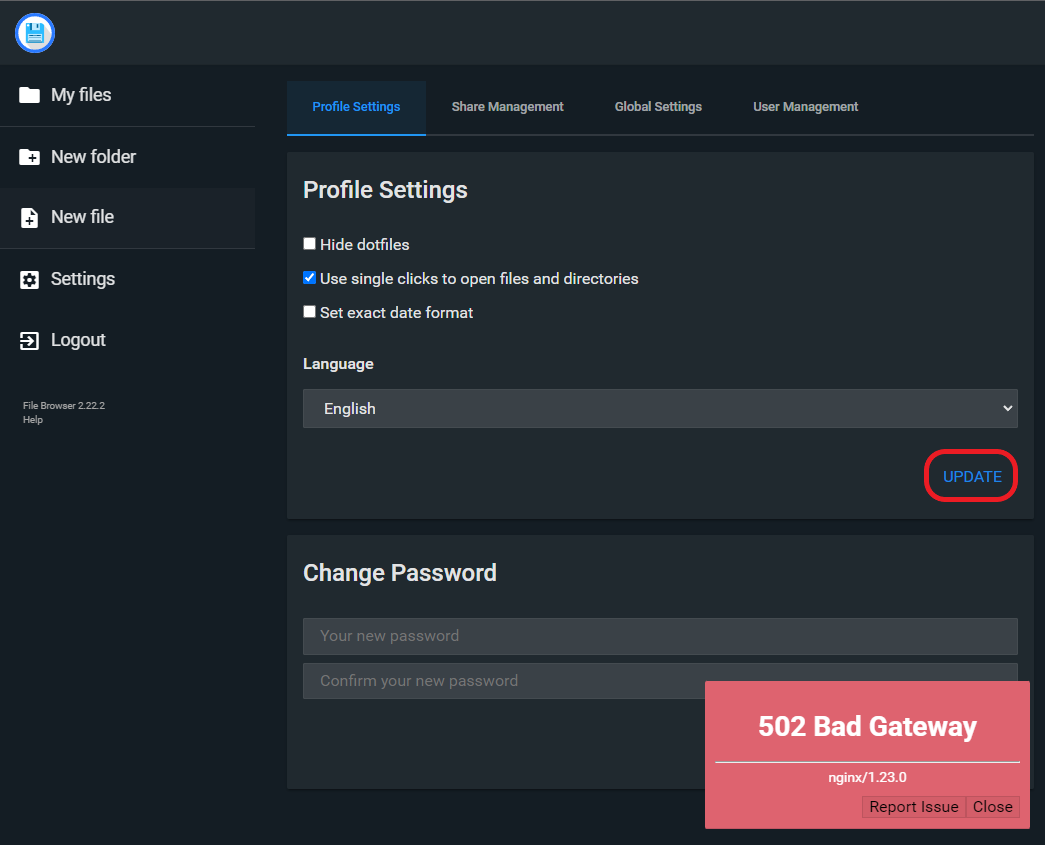Change language from English
1045x845 pixels.
[660, 408]
